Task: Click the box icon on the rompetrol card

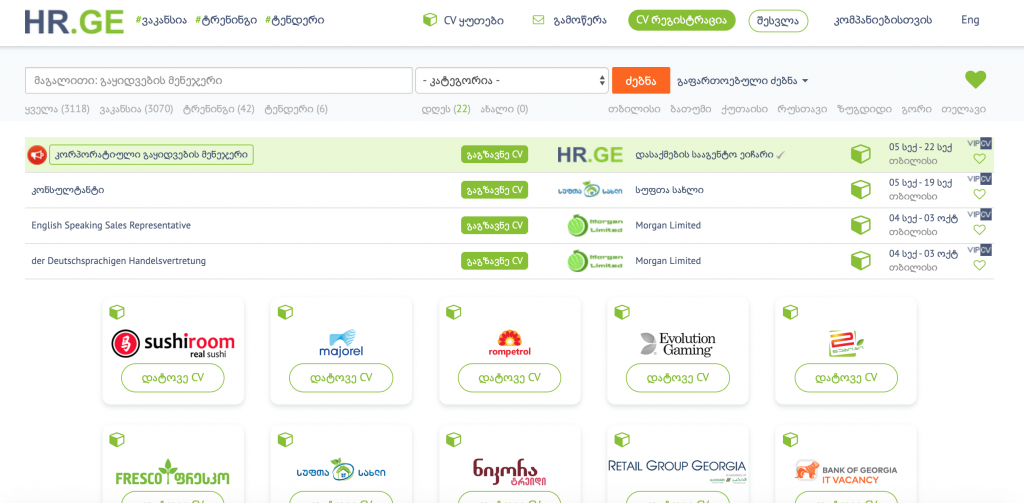Action: 453,312
